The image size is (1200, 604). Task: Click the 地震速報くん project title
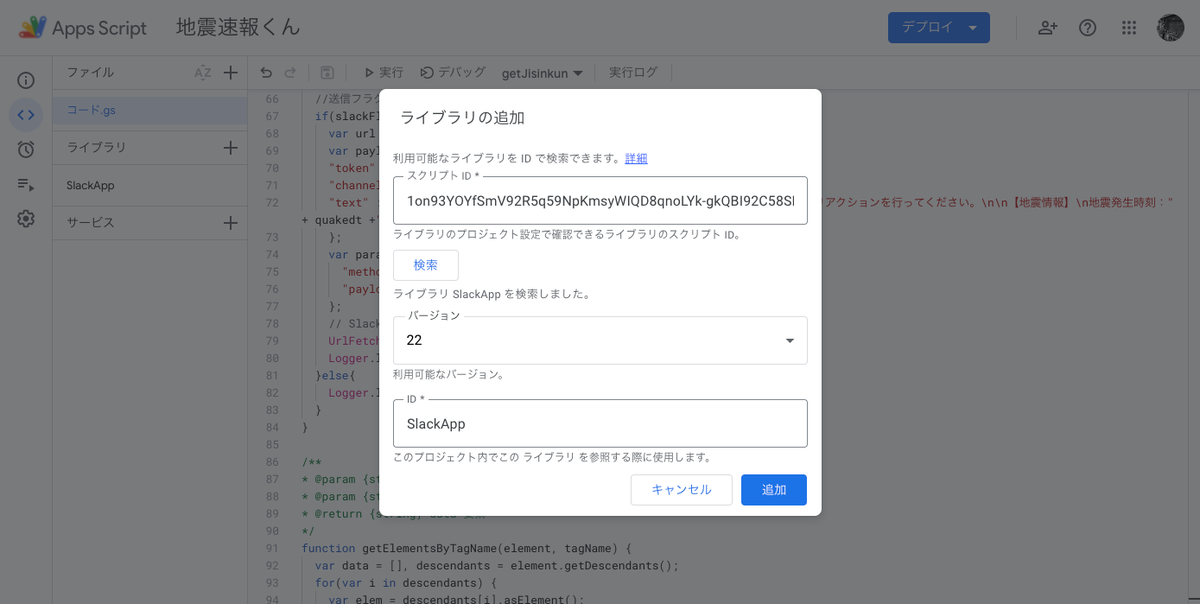coord(238,27)
